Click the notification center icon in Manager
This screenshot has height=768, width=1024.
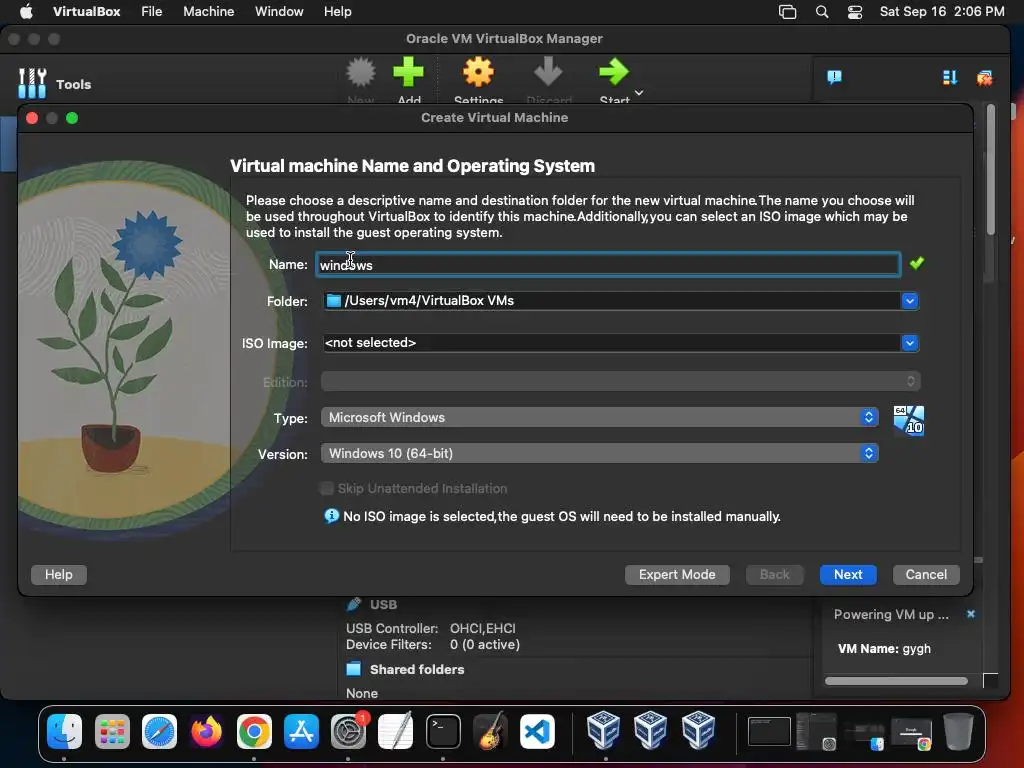coord(834,78)
